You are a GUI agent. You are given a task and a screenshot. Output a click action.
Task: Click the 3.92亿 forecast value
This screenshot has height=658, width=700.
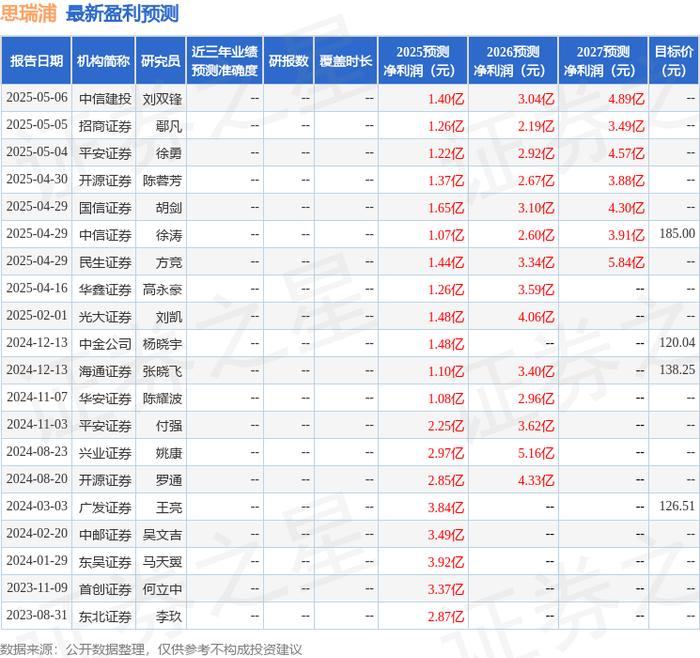pyautogui.click(x=446, y=562)
